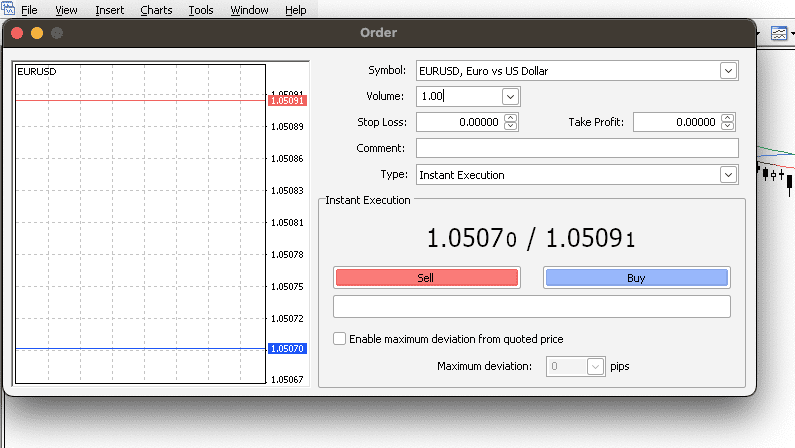Click the red Sell button

(x=427, y=278)
